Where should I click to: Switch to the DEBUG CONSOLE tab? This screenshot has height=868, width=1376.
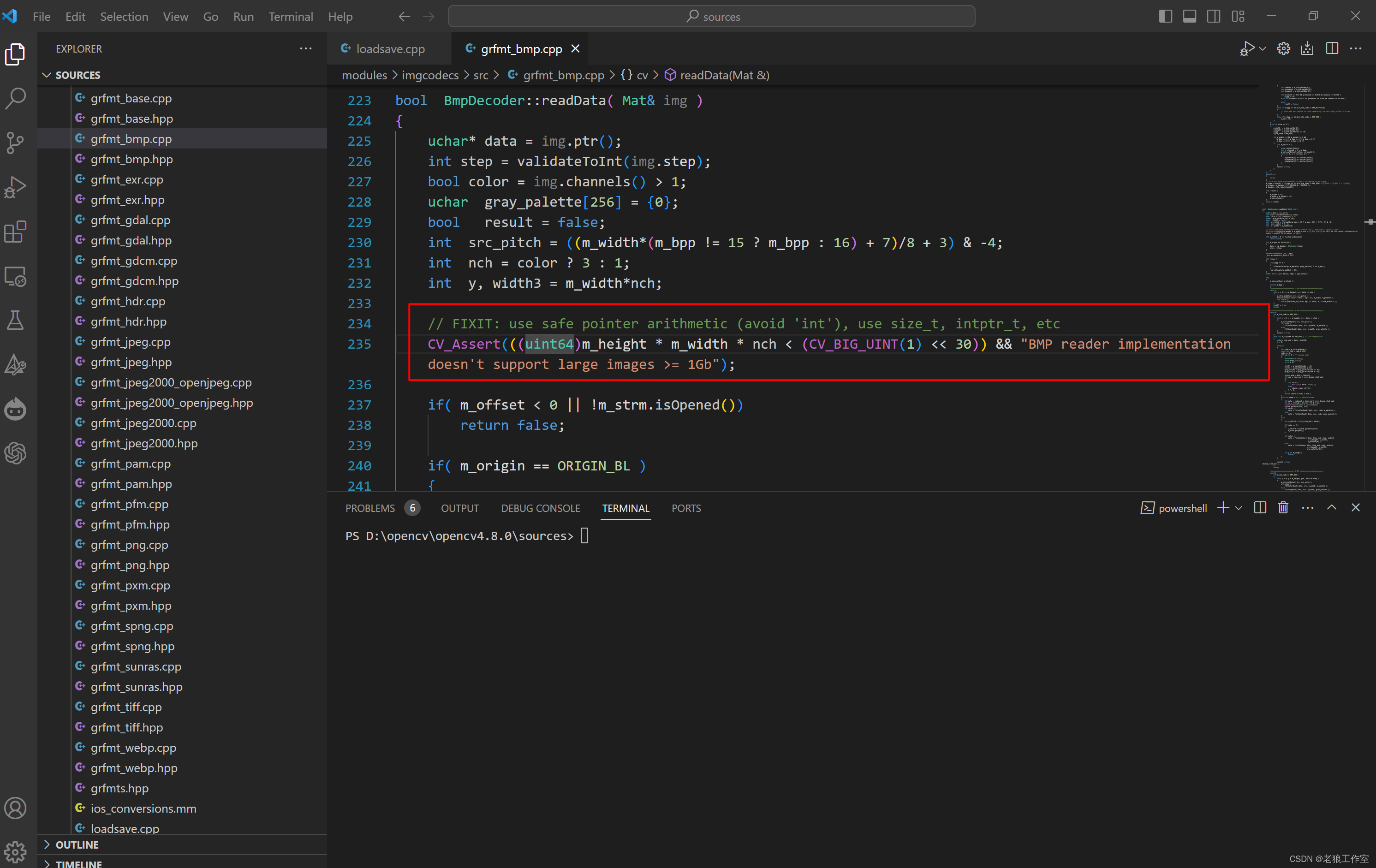coord(540,508)
